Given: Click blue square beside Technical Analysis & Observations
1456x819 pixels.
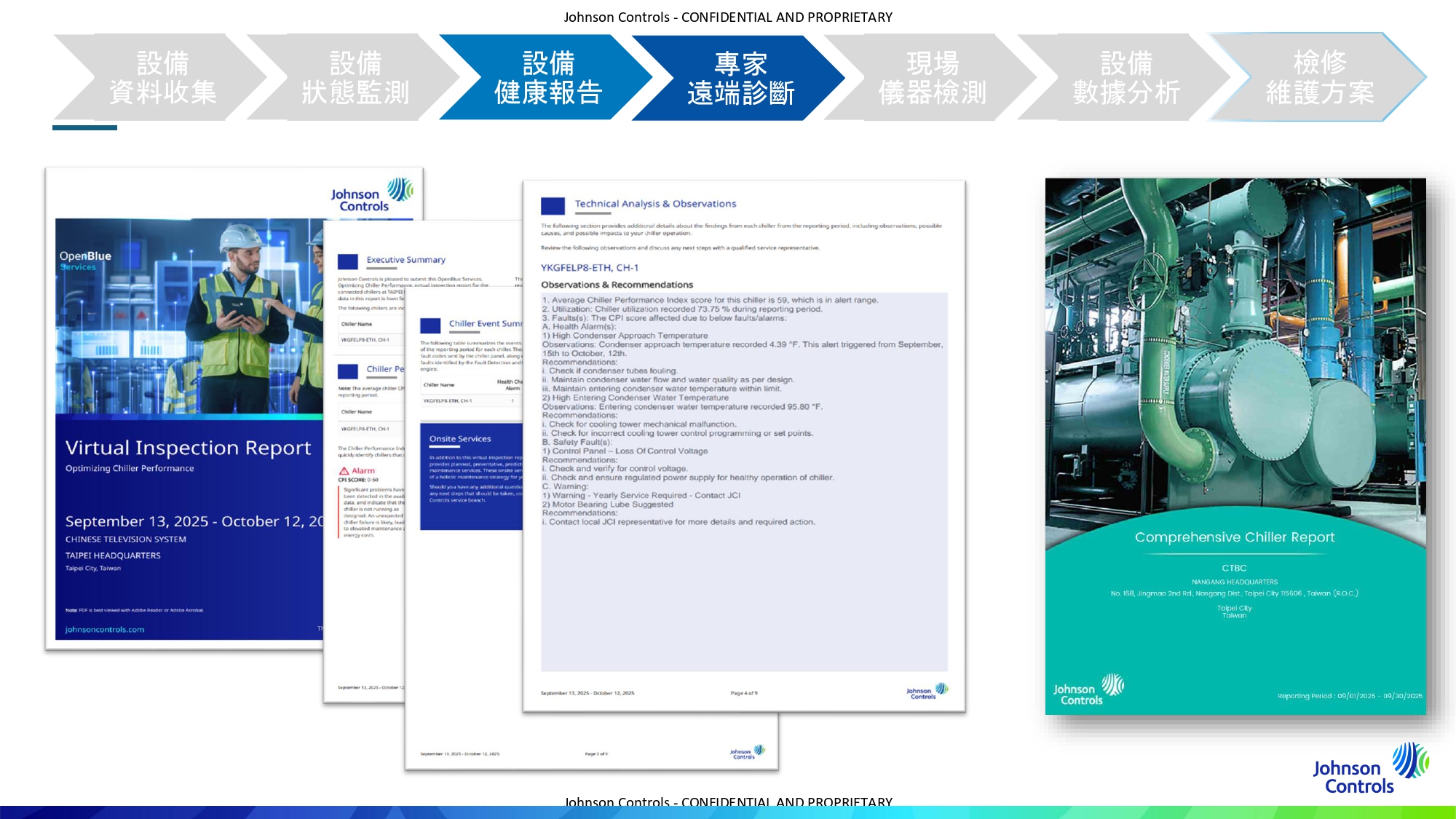Looking at the screenshot, I should (553, 205).
